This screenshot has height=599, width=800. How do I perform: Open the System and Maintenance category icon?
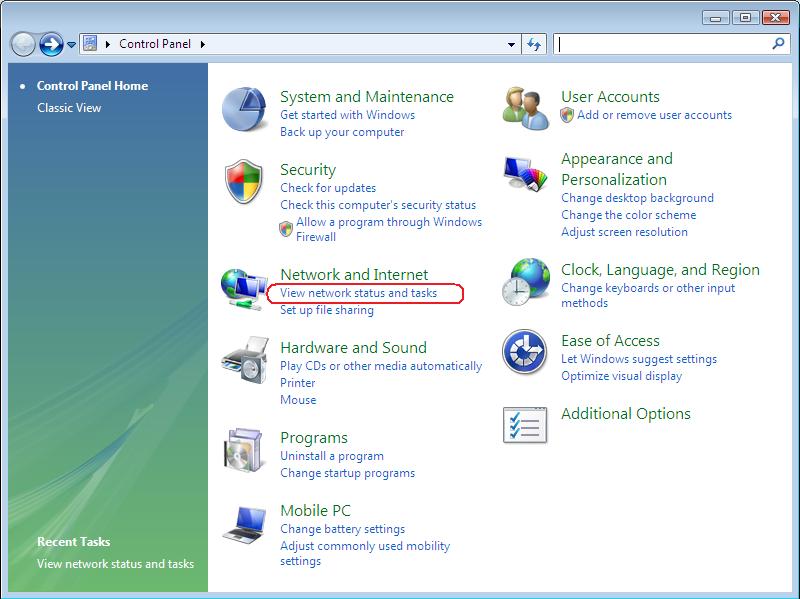pos(244,110)
